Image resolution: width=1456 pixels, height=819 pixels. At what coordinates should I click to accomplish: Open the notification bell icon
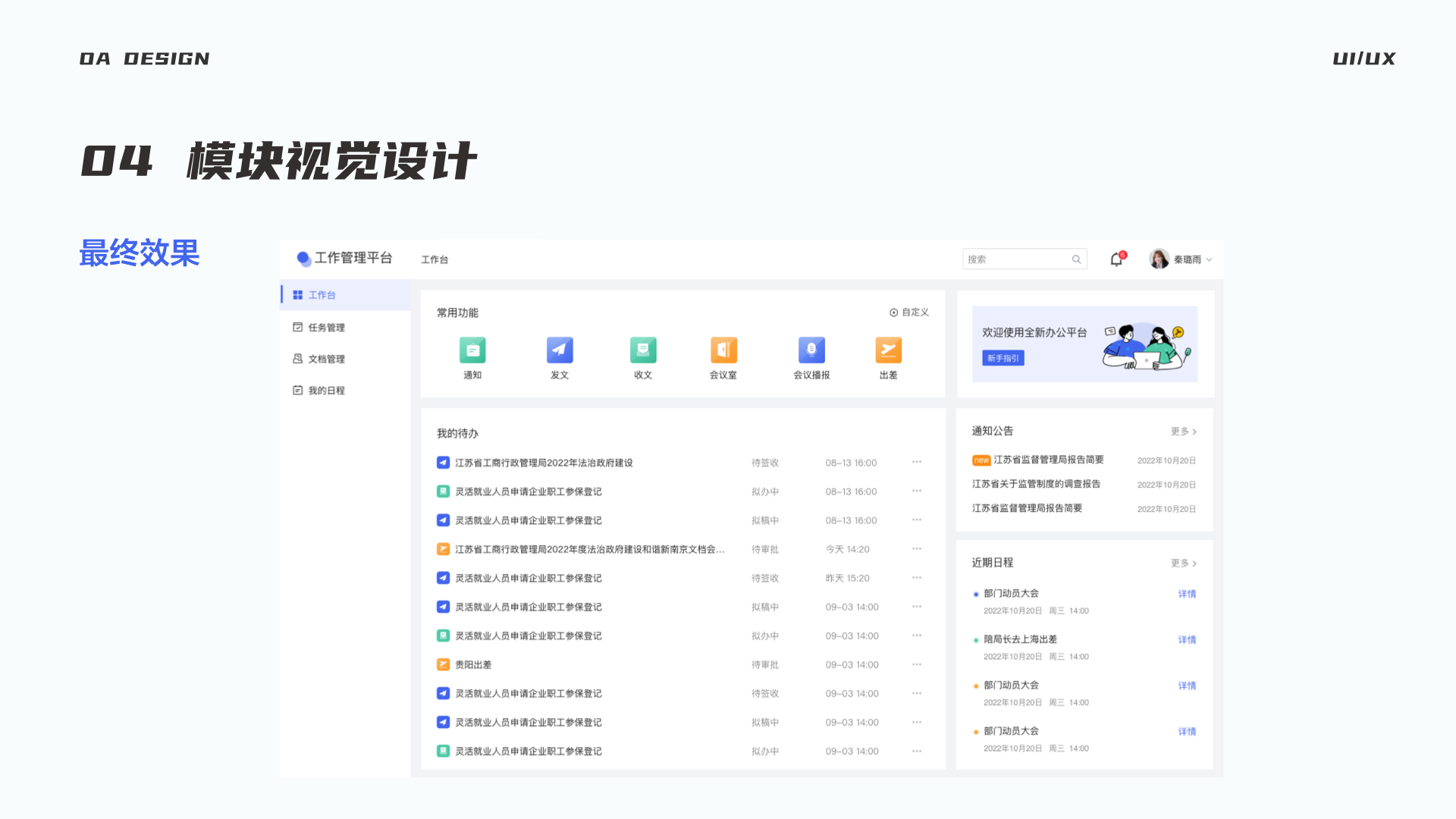(x=1116, y=259)
